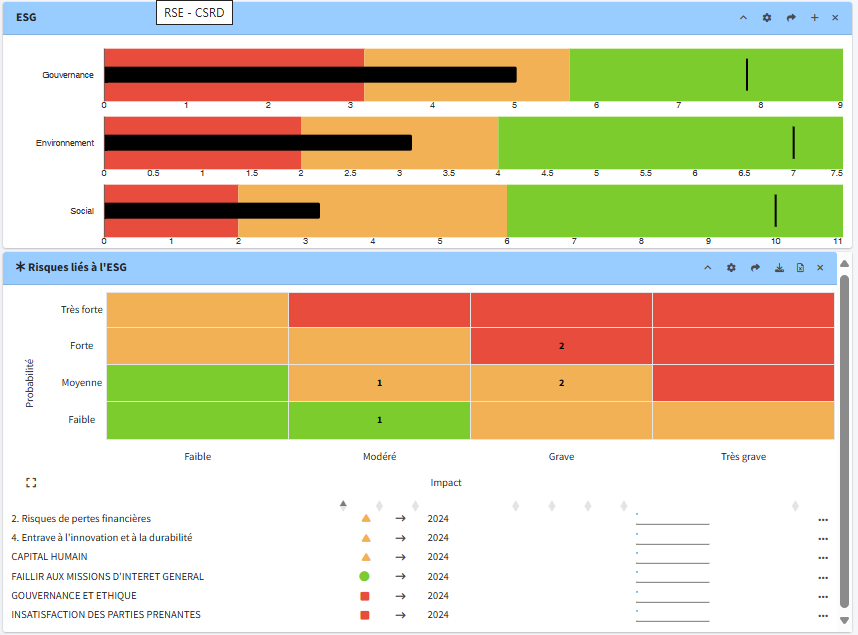The width and height of the screenshot is (858, 635).
Task: Export risks panel to Excel file
Action: click(x=800, y=268)
